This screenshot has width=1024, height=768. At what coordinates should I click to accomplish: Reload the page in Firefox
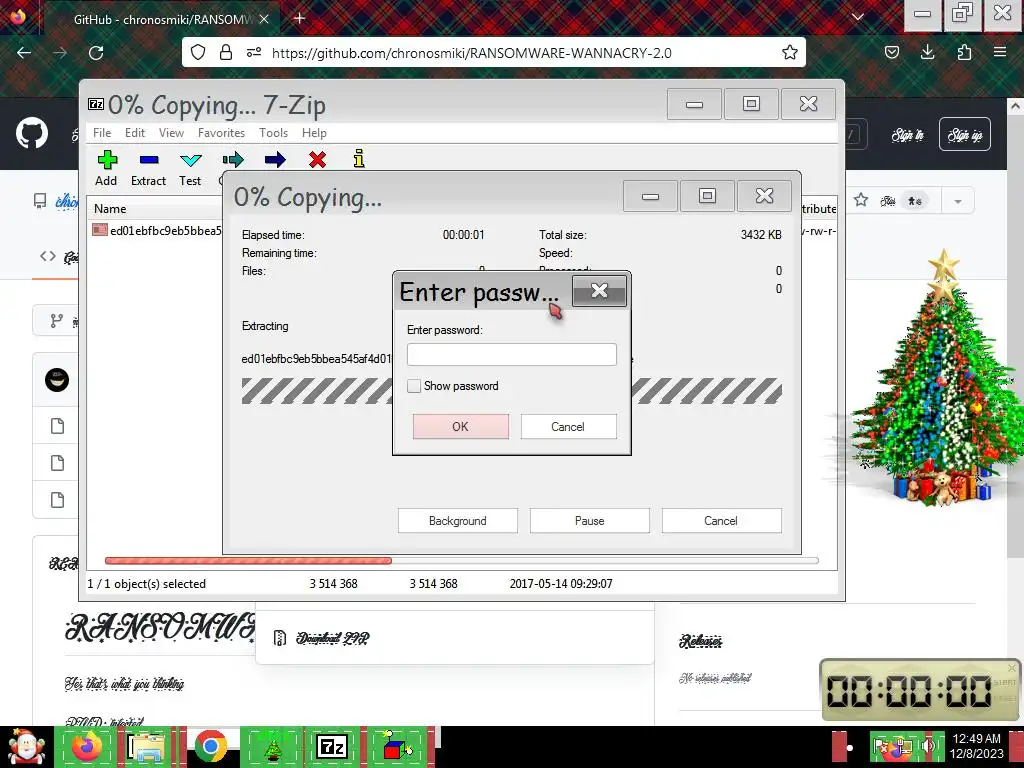(96, 53)
